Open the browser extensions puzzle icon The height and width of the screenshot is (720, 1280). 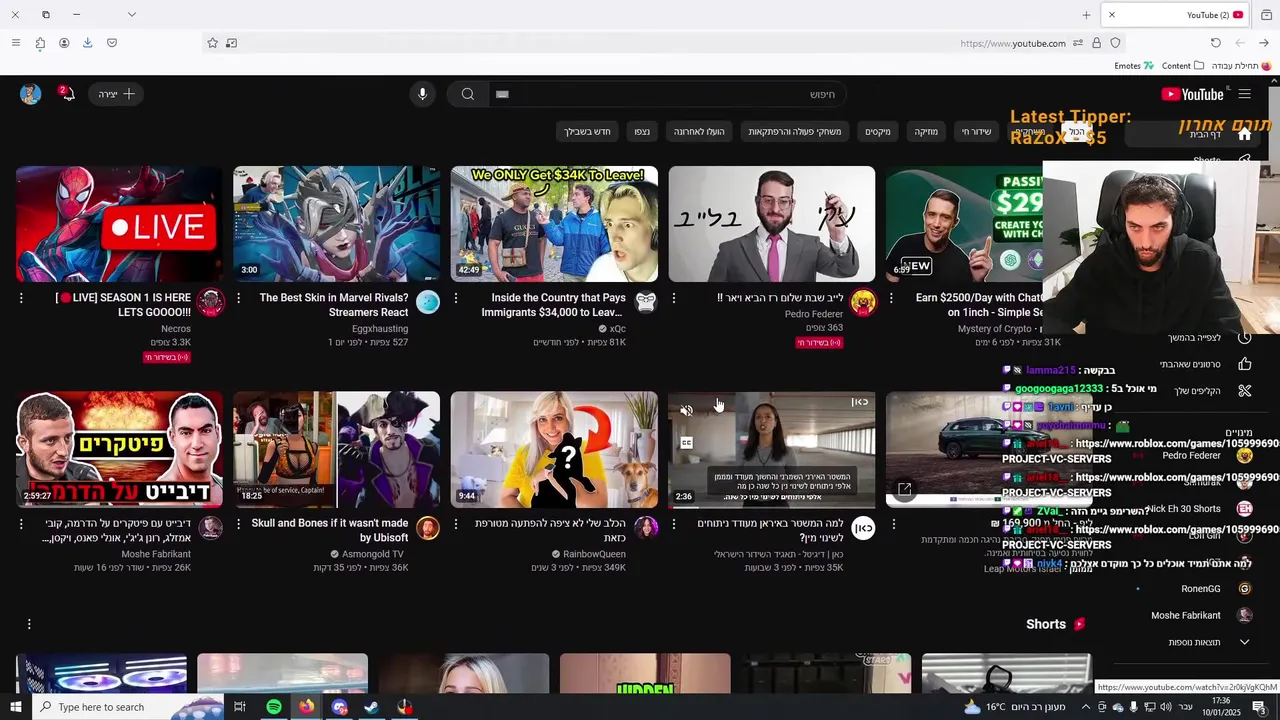click(x=40, y=43)
